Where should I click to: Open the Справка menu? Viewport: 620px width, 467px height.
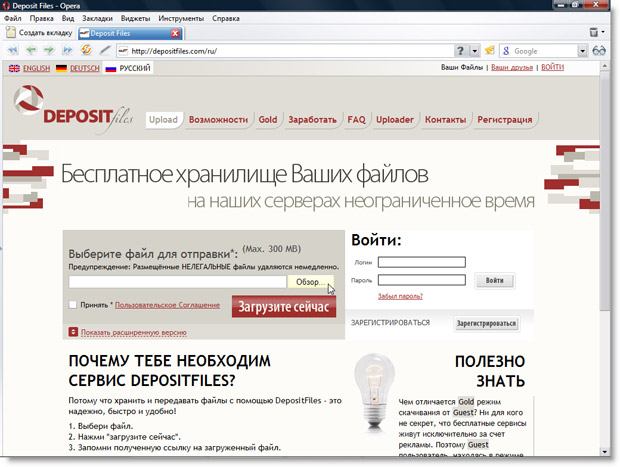point(226,18)
